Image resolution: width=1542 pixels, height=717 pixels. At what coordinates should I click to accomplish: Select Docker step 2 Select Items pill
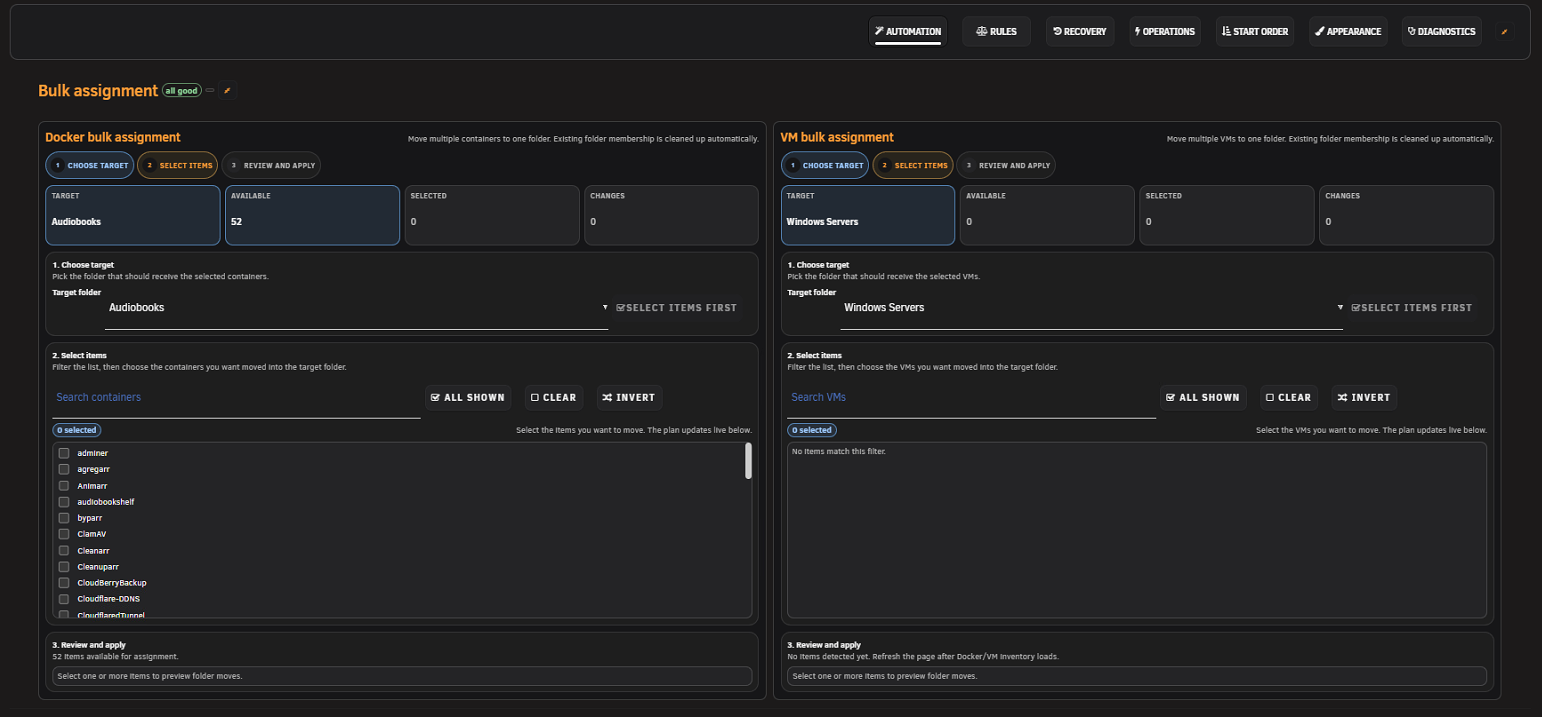click(177, 165)
